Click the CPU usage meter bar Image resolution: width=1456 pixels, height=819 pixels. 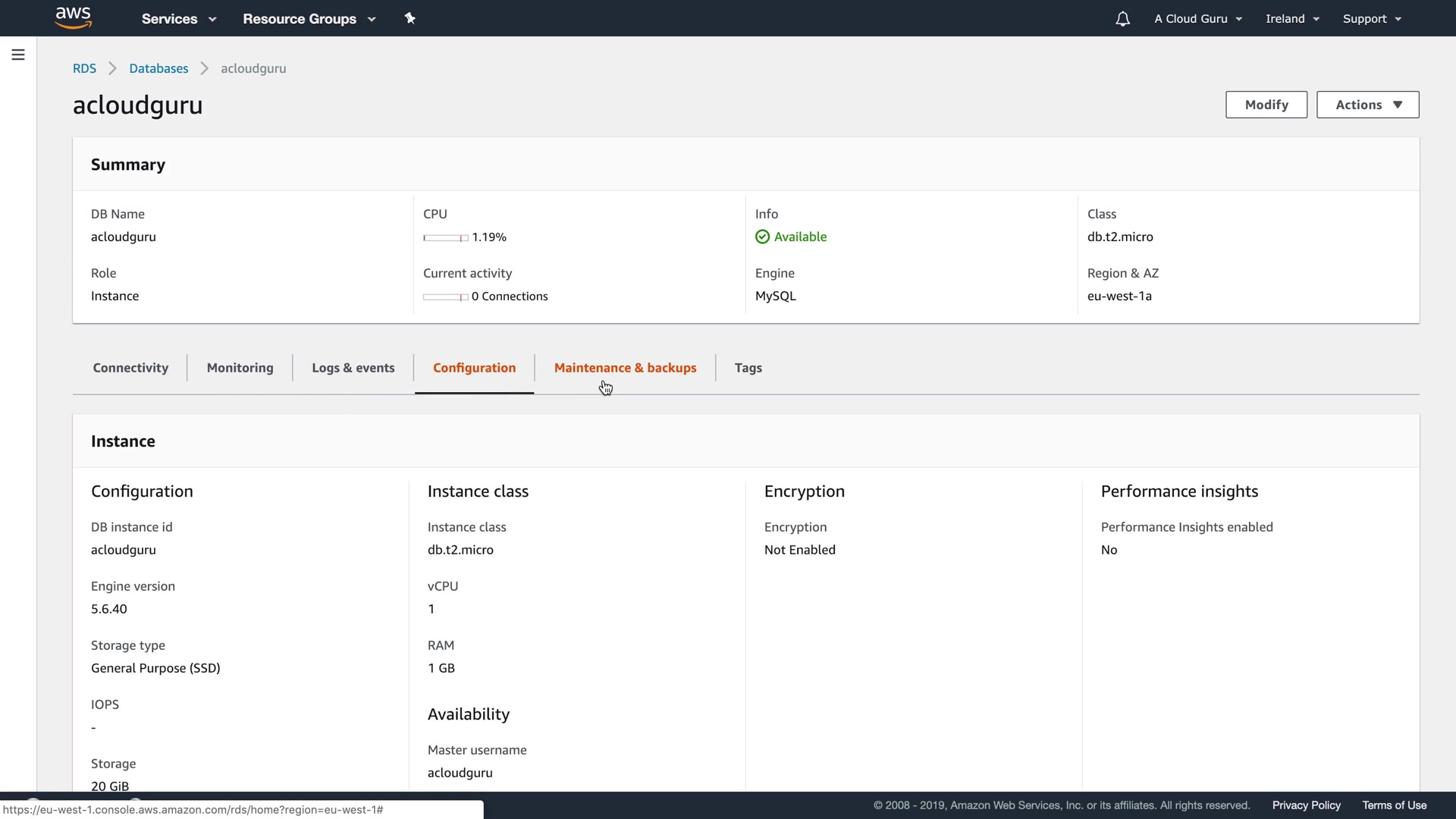[445, 237]
